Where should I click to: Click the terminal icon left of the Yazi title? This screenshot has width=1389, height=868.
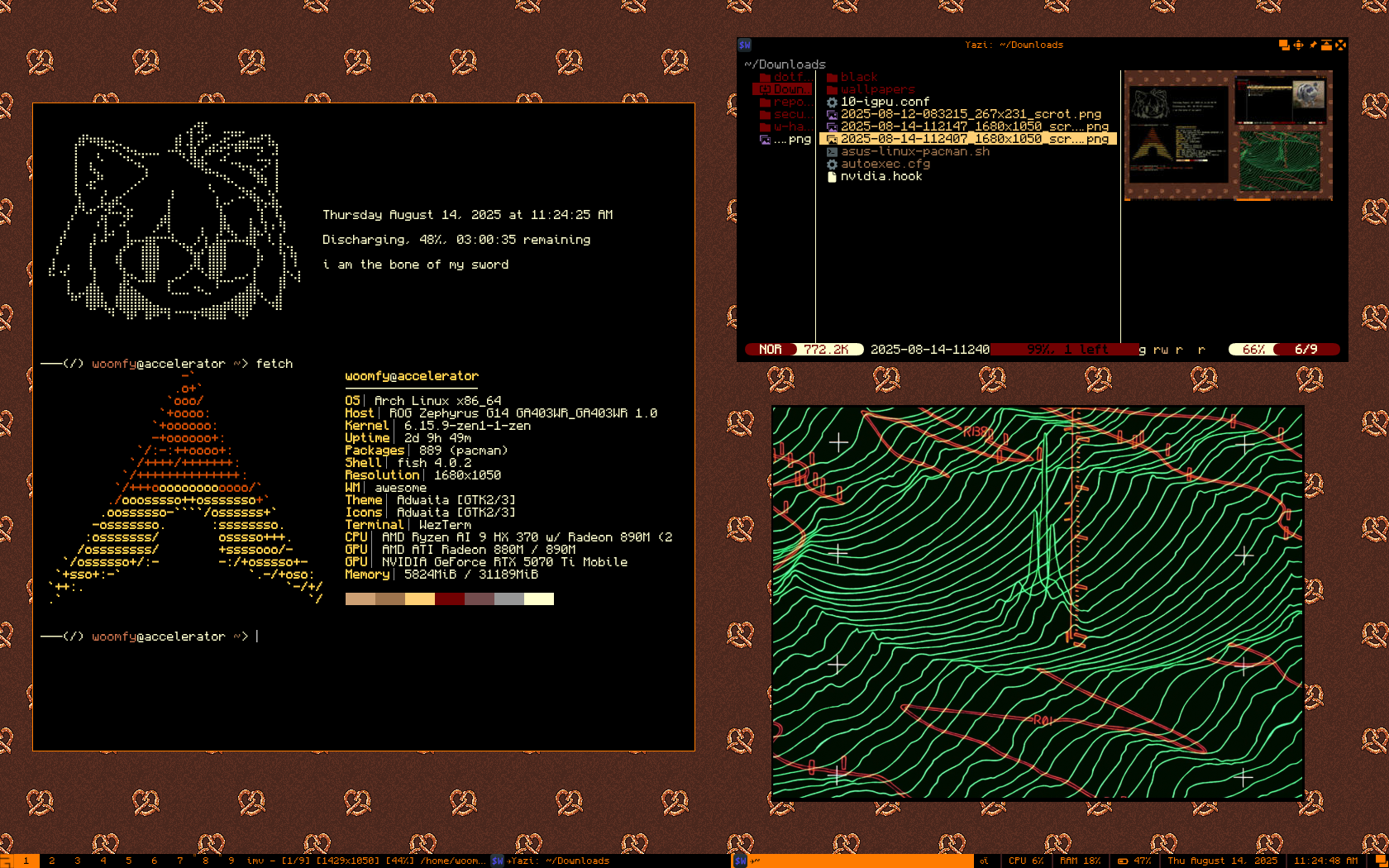pyautogui.click(x=745, y=45)
